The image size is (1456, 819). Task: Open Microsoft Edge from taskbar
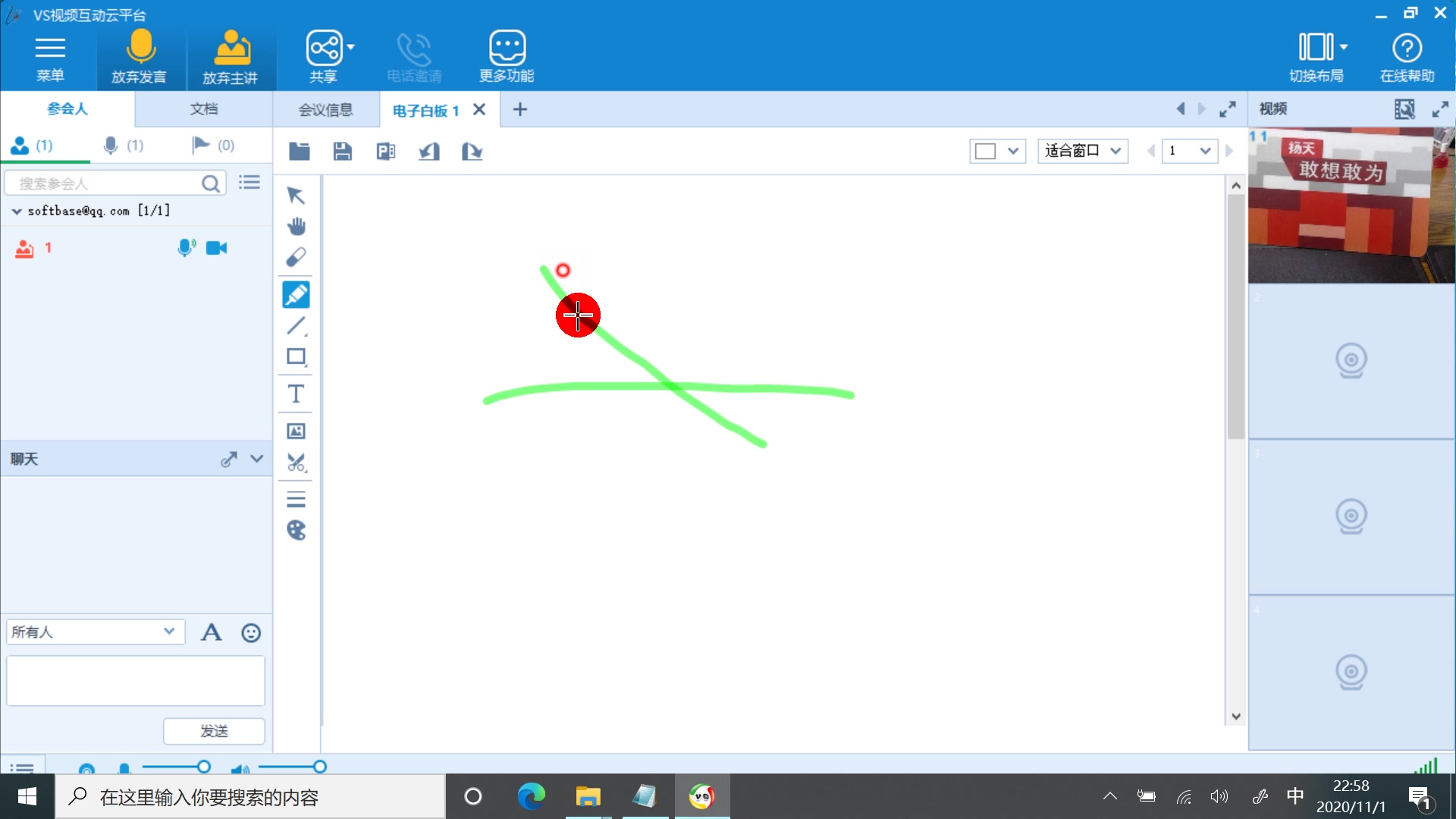[x=531, y=796]
